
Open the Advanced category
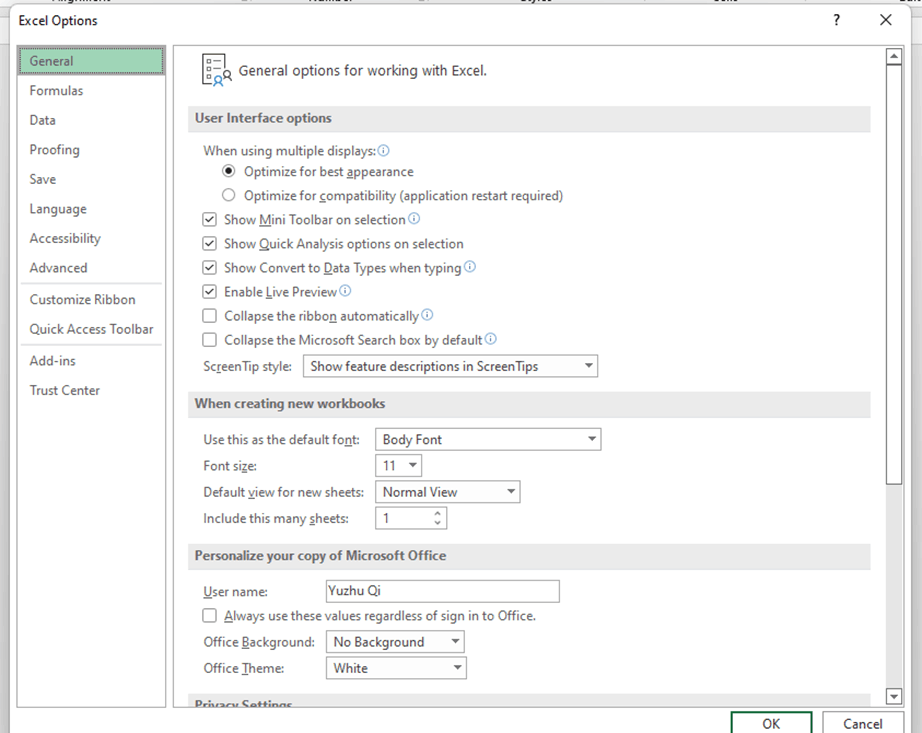[x=91, y=267]
